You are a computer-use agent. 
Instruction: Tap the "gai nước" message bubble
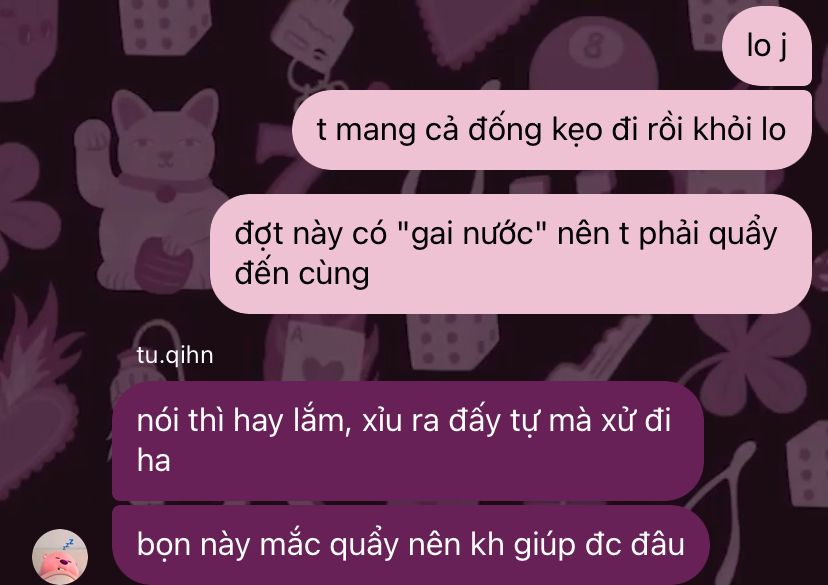(x=511, y=254)
